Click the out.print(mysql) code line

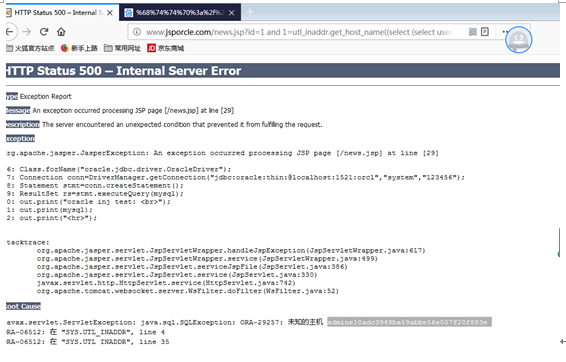[49, 210]
